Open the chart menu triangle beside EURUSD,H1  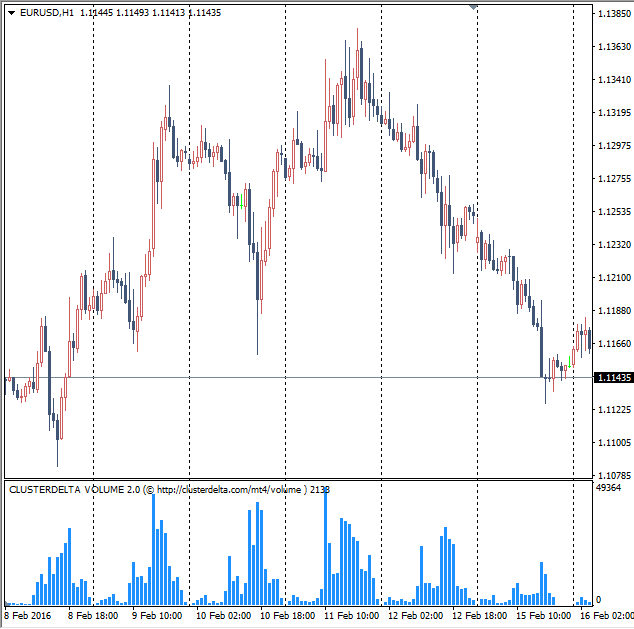(x=11, y=13)
